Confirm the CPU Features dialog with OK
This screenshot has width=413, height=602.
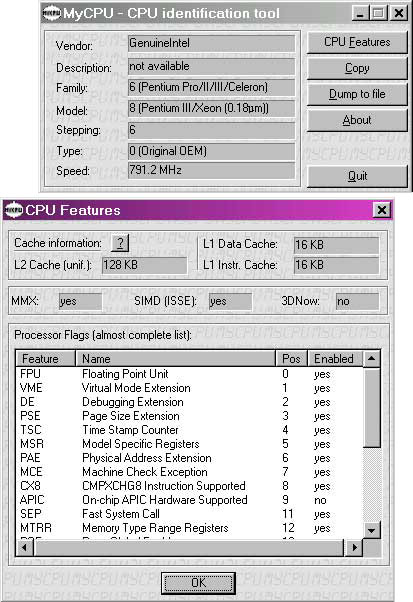pyautogui.click(x=198, y=583)
